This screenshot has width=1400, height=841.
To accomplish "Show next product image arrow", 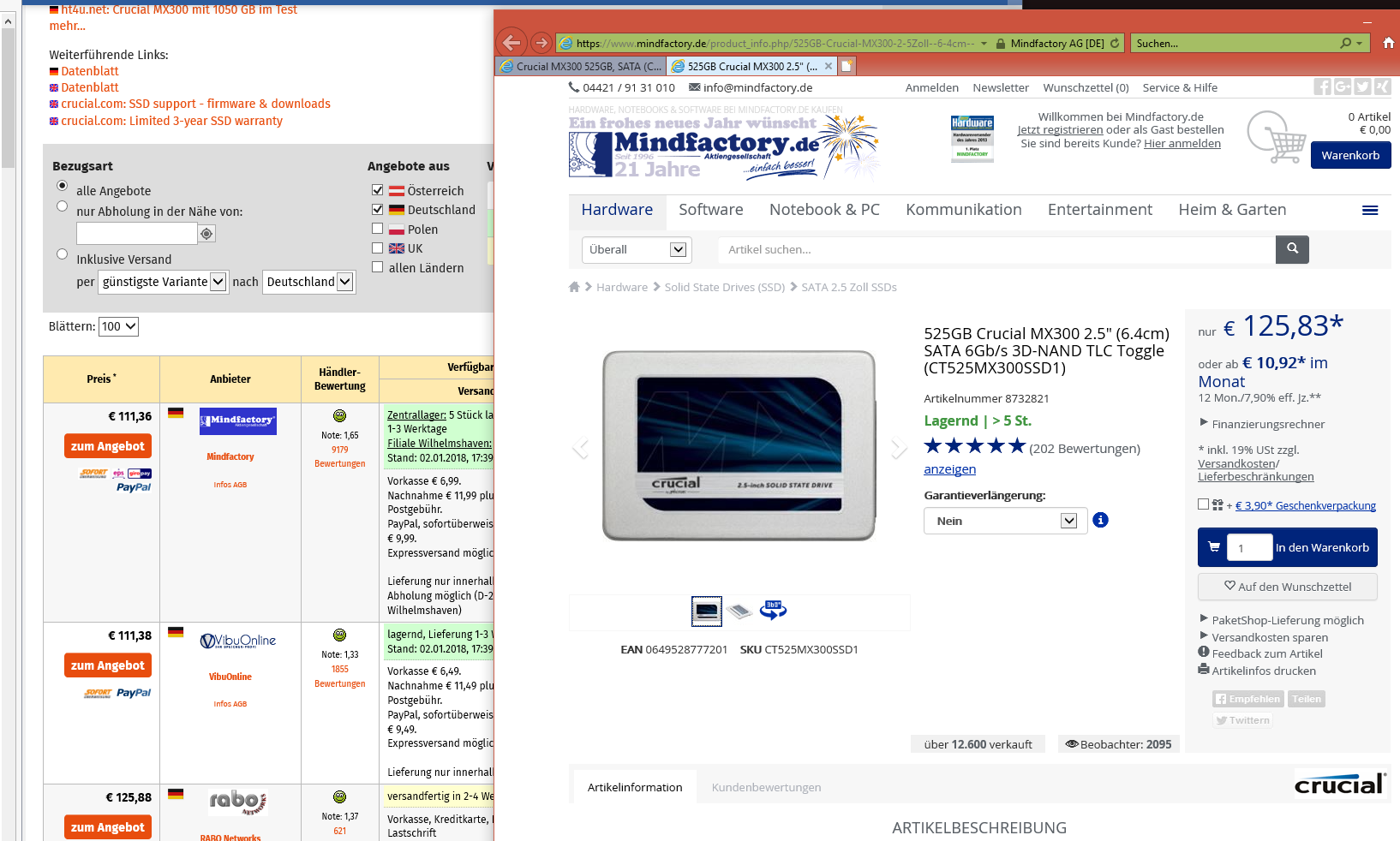I will click(x=898, y=447).
